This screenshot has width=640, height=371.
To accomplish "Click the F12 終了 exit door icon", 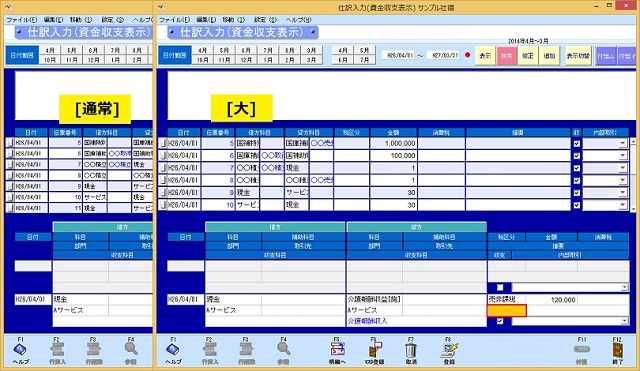I will tap(618, 350).
